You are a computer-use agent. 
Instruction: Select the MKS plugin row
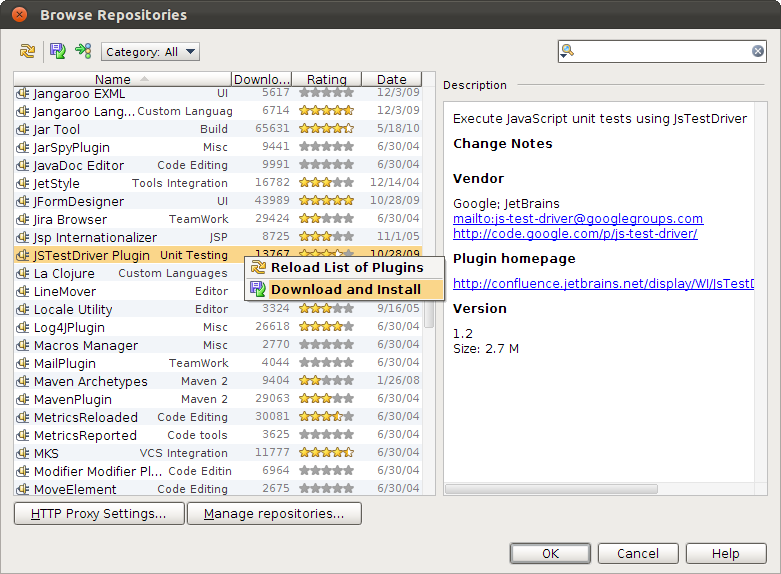click(x=218, y=453)
